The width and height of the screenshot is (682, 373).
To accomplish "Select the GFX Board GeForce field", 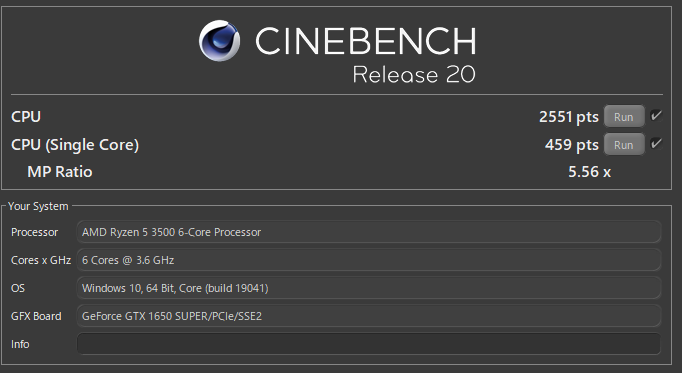I will click(369, 316).
